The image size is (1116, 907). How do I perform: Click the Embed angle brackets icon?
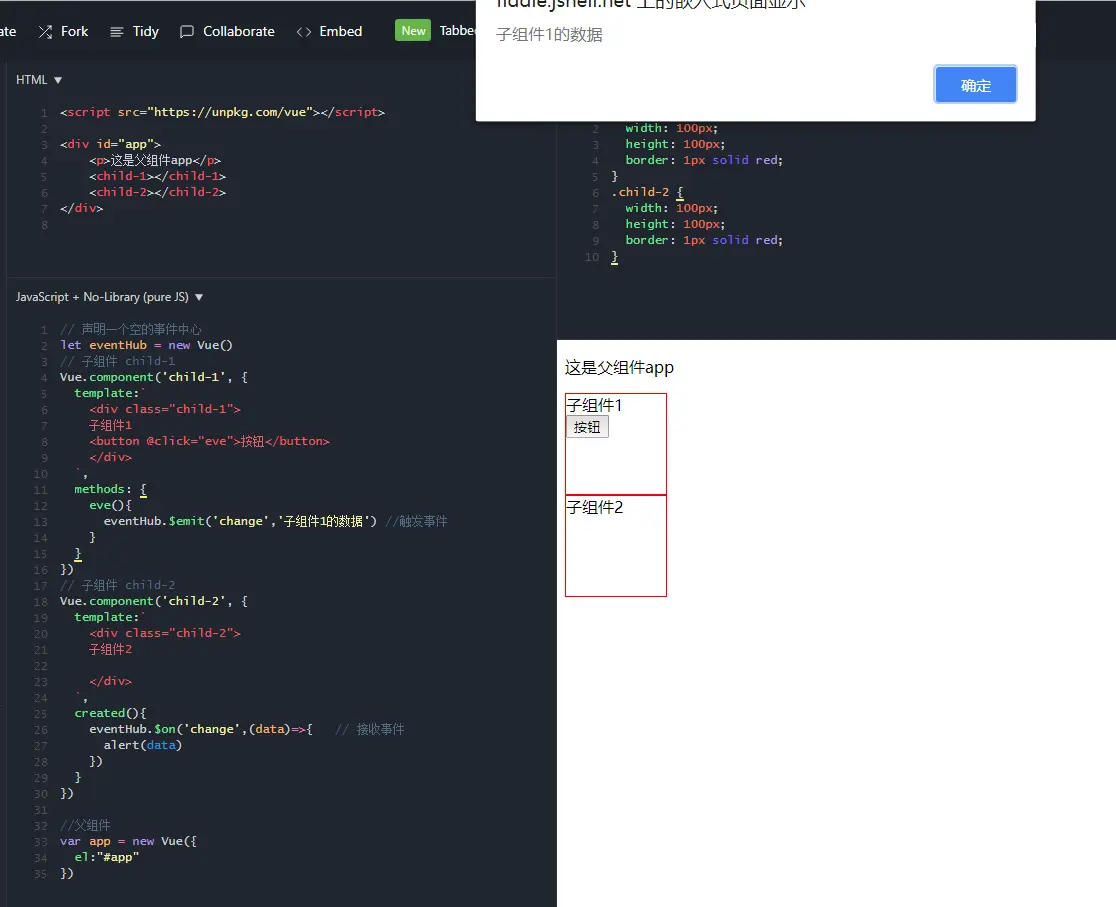click(x=304, y=31)
